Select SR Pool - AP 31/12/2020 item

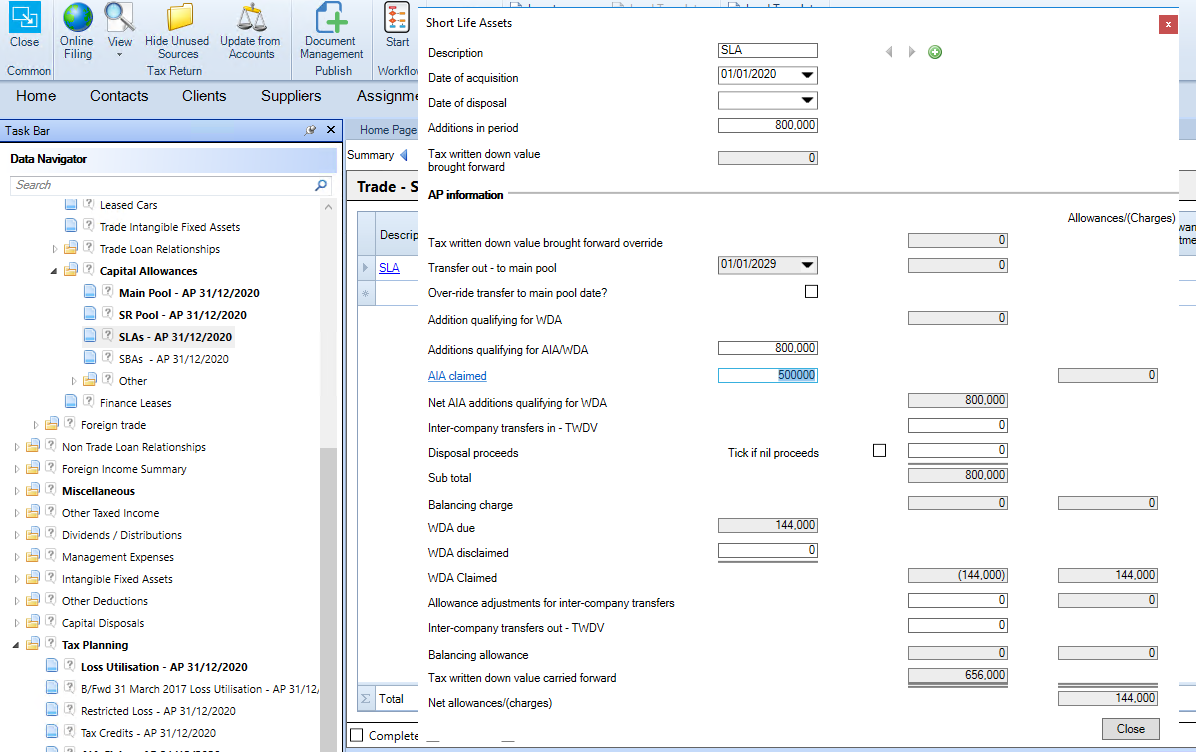182,314
